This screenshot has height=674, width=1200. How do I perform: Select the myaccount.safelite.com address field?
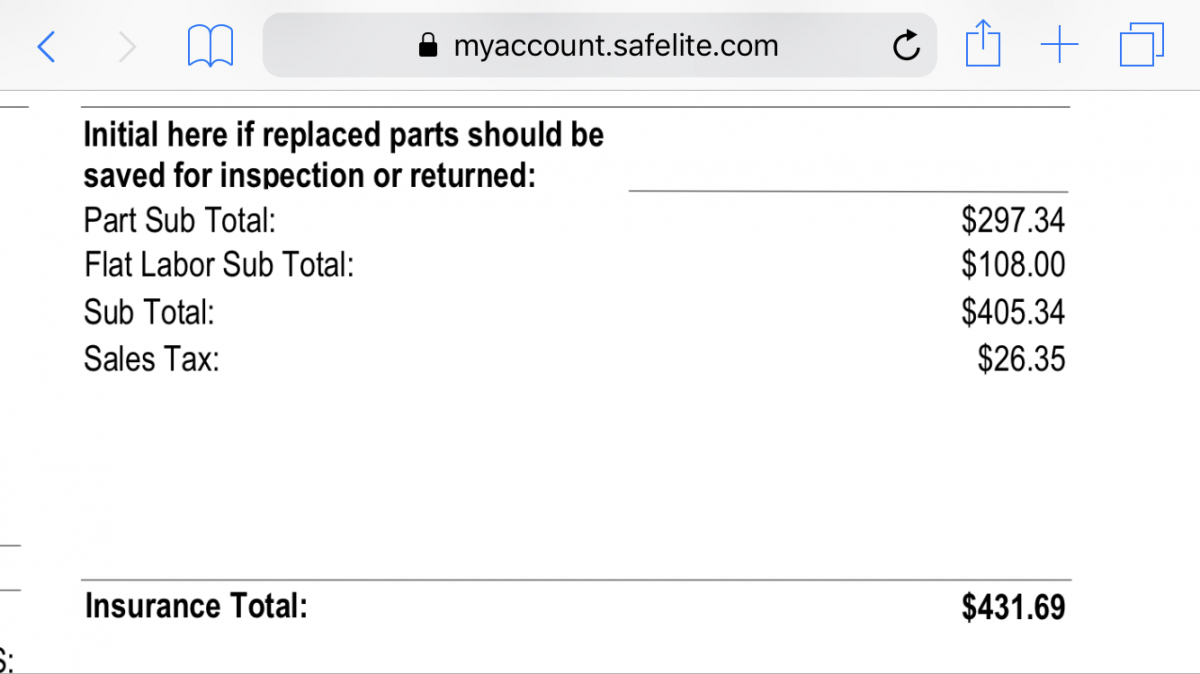(600, 45)
